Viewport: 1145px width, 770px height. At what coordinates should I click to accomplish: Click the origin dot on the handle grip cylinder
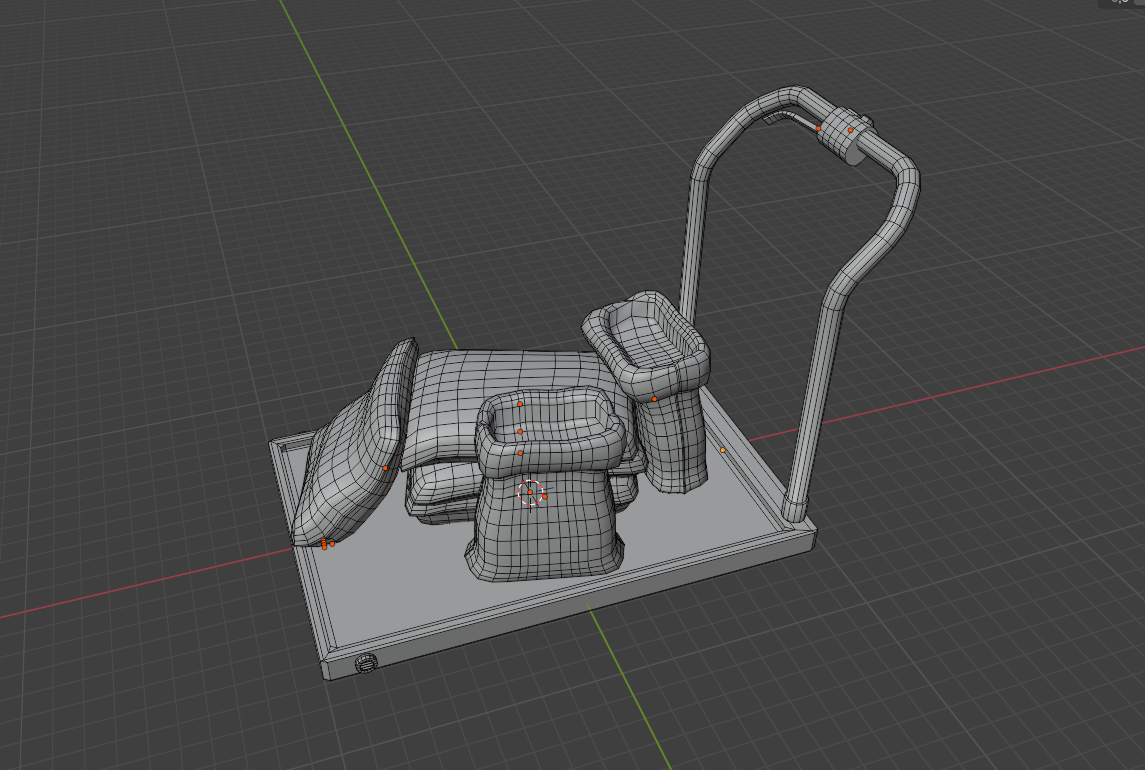(x=851, y=130)
